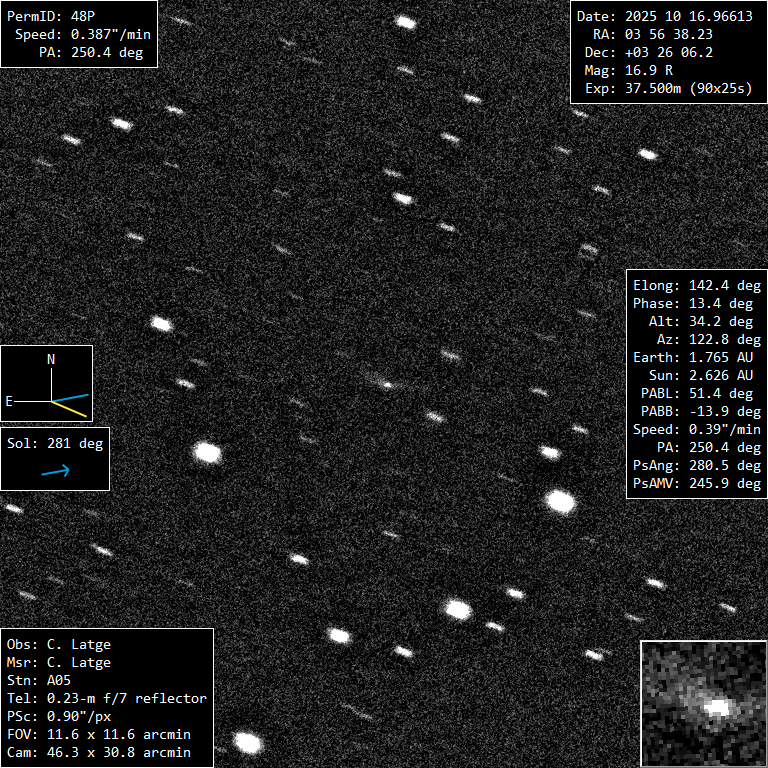Click the FOV 11.6 x 11.6 arcmin line
This screenshot has width=768, height=768.
click(x=98, y=734)
